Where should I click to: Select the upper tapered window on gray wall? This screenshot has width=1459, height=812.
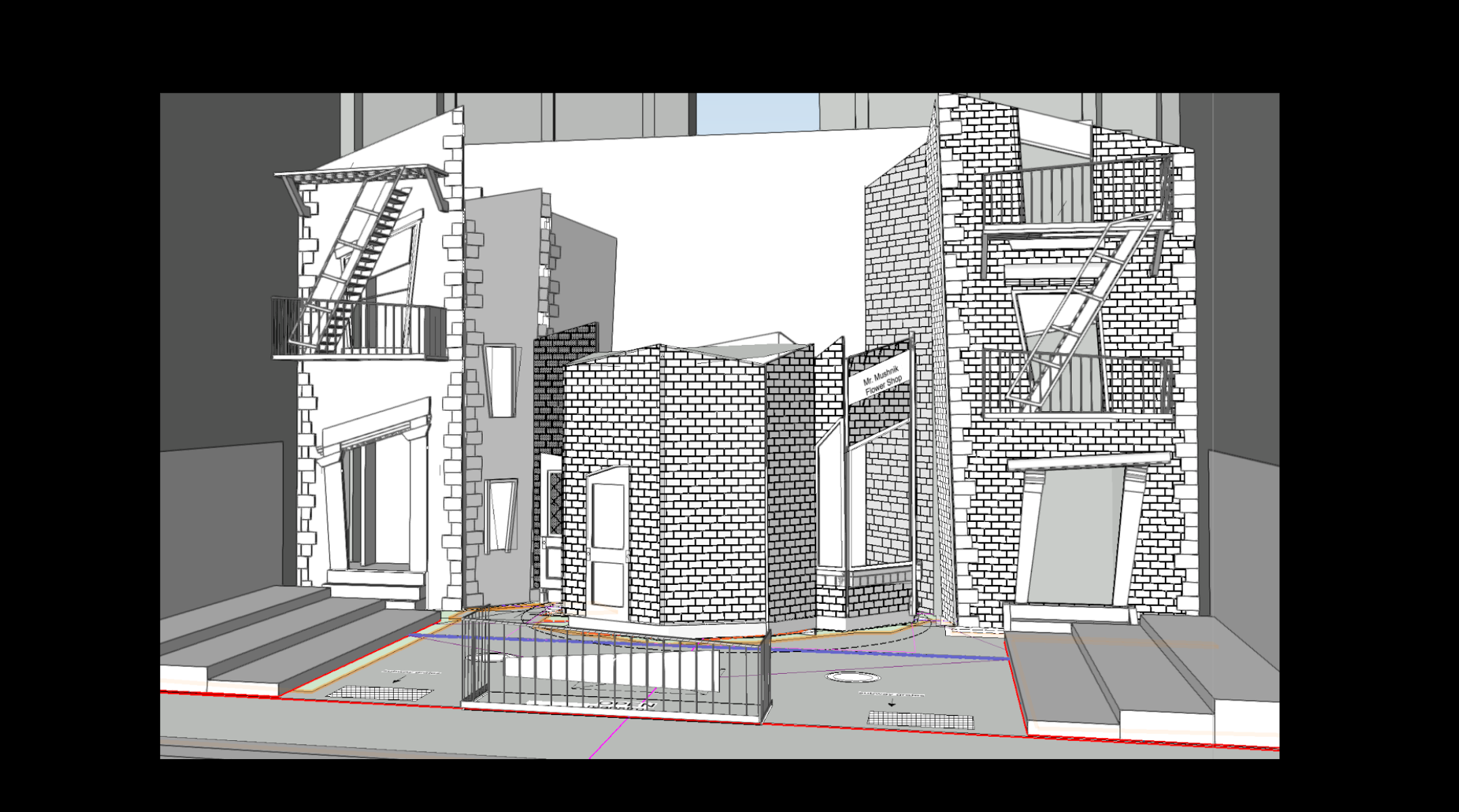(500, 381)
